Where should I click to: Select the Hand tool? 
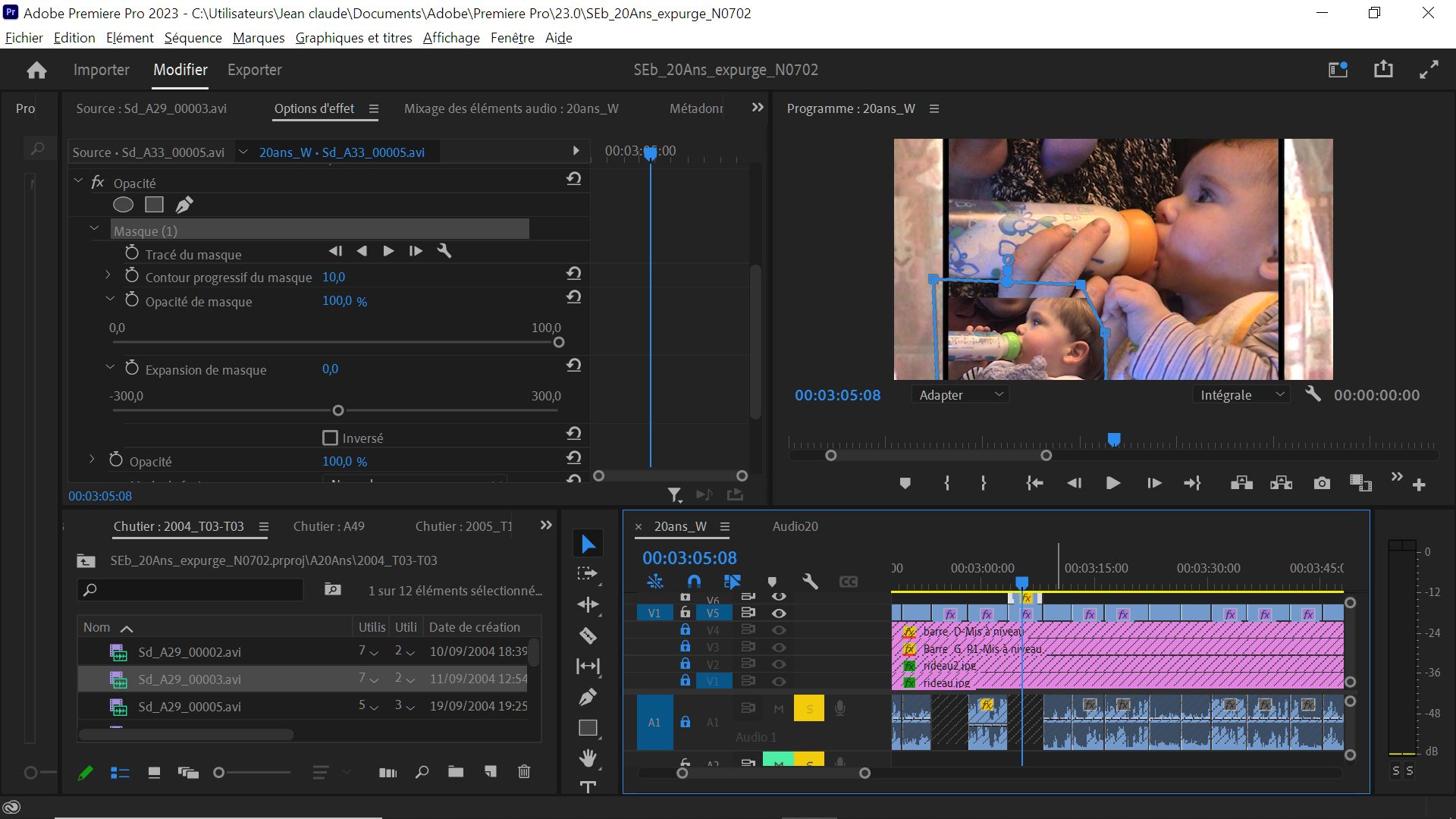pos(588,758)
